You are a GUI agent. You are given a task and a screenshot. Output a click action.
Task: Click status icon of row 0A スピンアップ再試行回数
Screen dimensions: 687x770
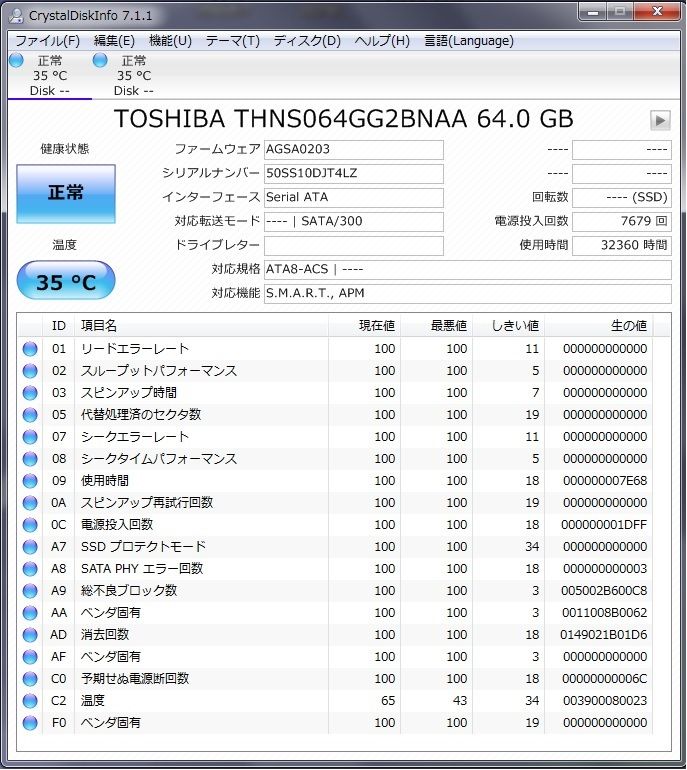[30, 503]
